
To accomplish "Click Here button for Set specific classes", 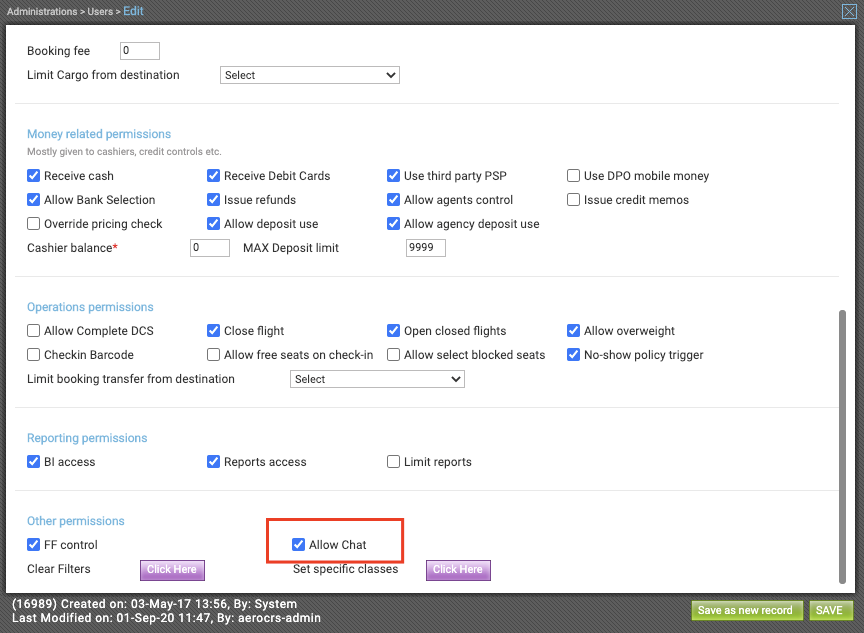I will pyautogui.click(x=458, y=570).
